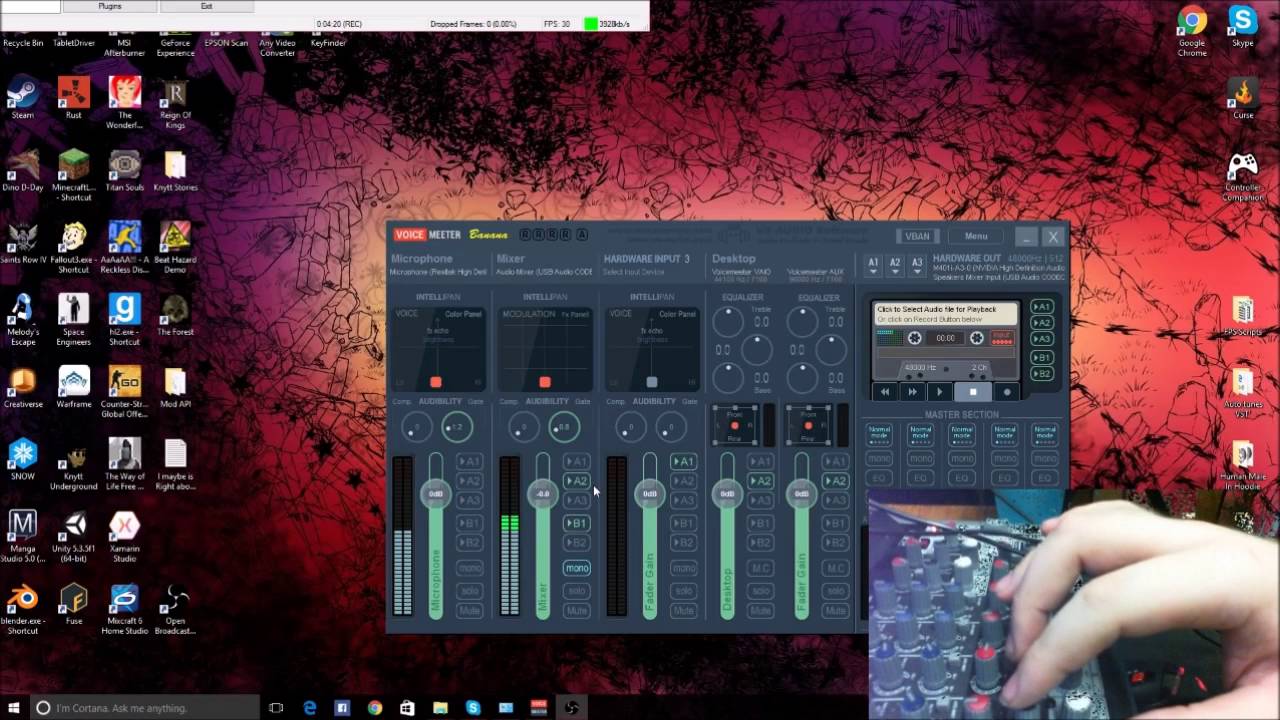Solo the Microphone strip
The image size is (1280, 720).
[x=469, y=590]
